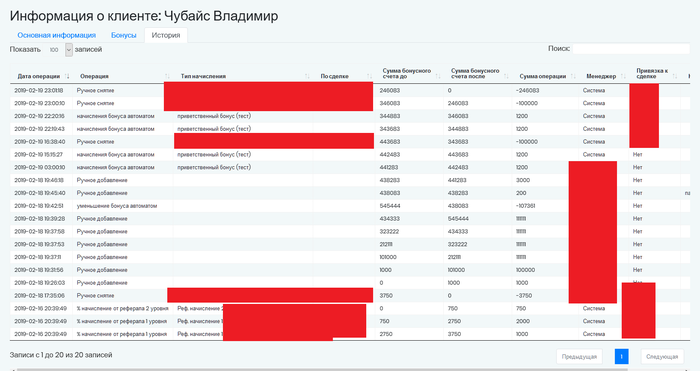This screenshot has width=700, height=371.
Task: Sort by Дата операции column arrows
Action: 67,76
